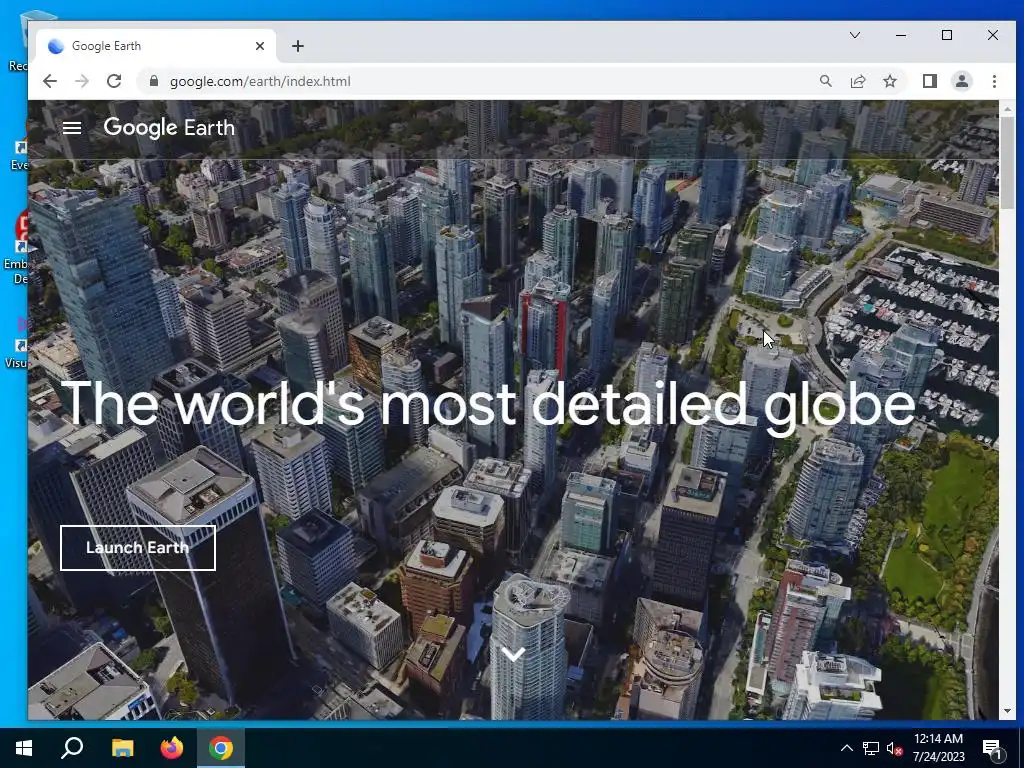Click the address bar URL

[260, 81]
